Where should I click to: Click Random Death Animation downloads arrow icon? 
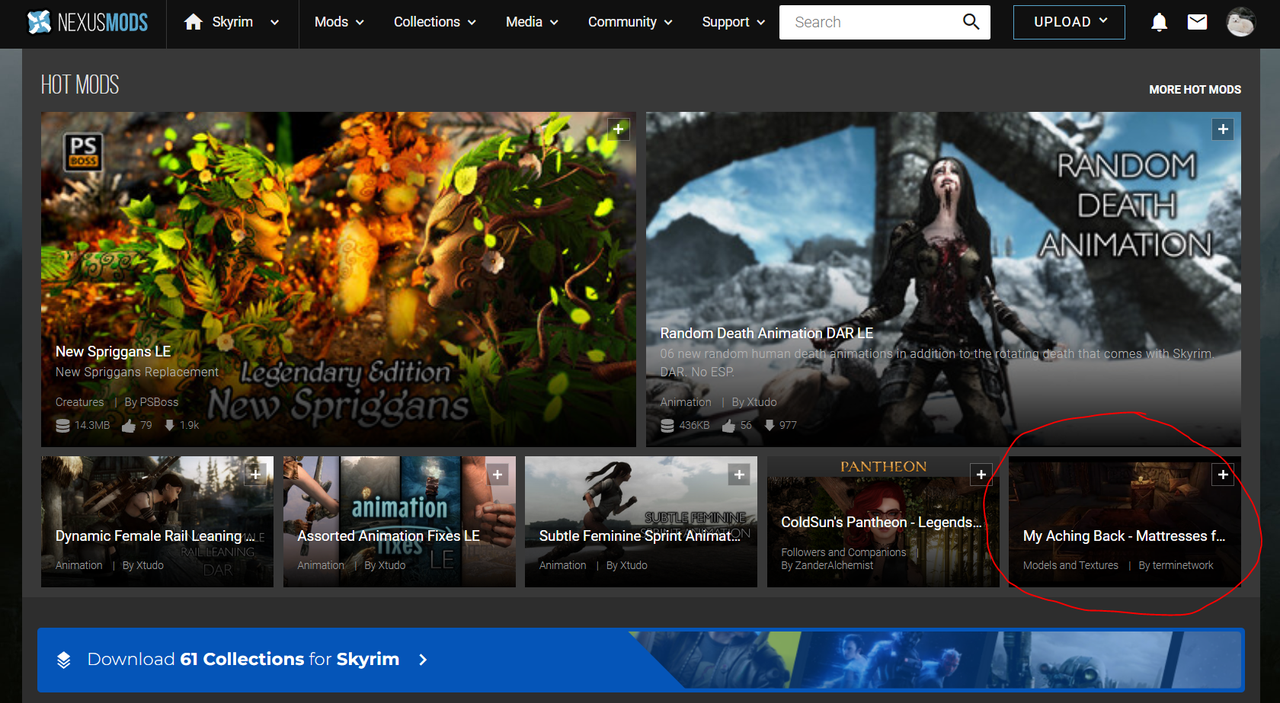(769, 425)
